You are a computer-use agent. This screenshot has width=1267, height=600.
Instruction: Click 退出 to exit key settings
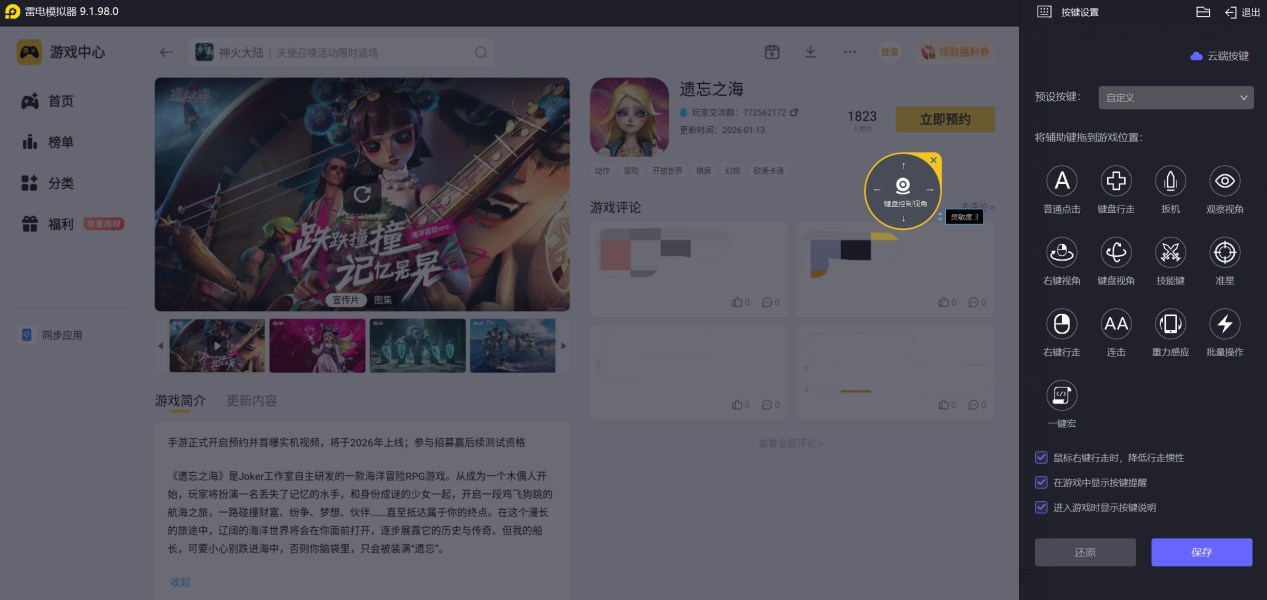click(x=1242, y=12)
